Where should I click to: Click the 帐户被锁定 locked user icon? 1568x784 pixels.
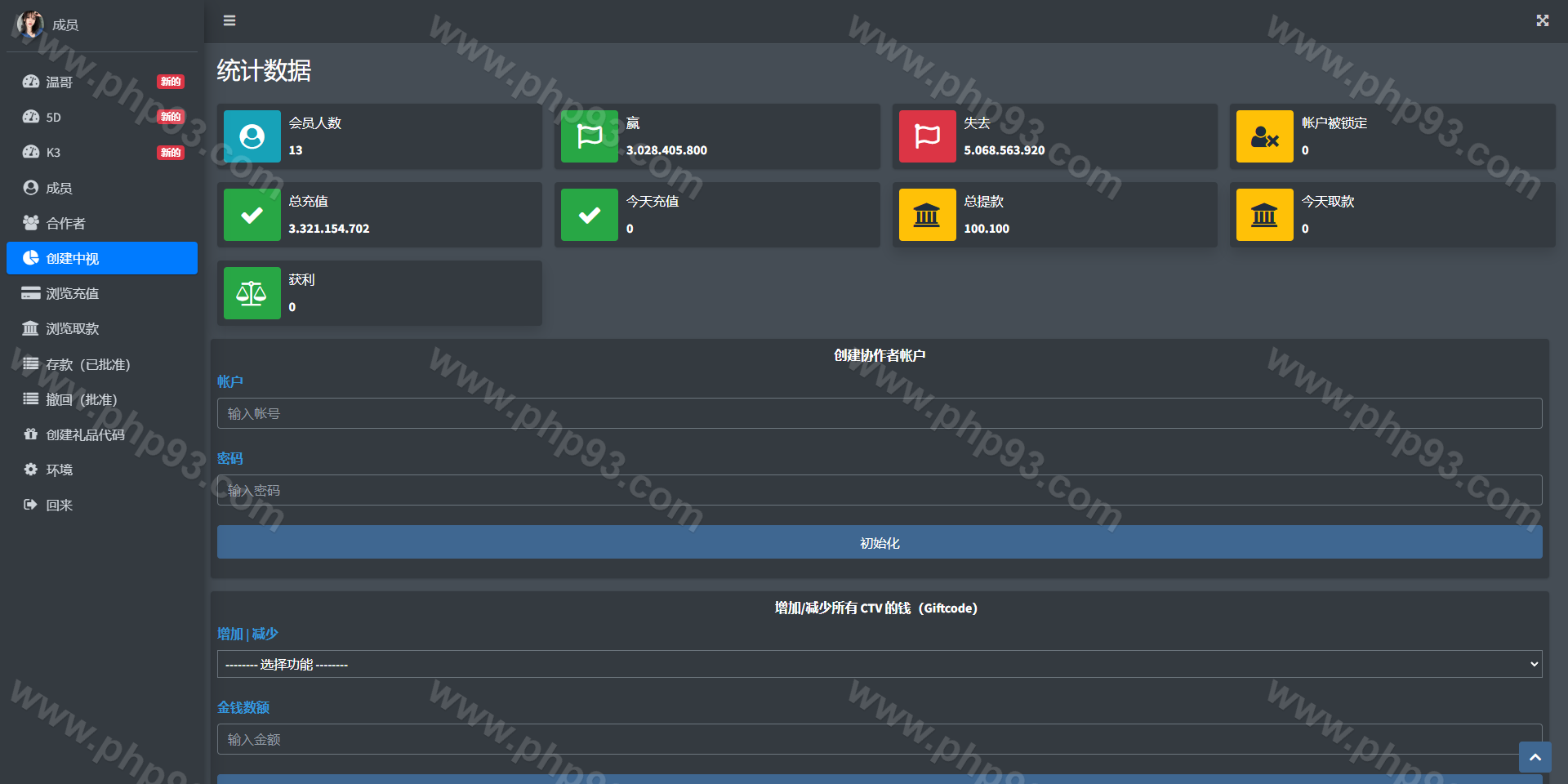pos(1264,136)
